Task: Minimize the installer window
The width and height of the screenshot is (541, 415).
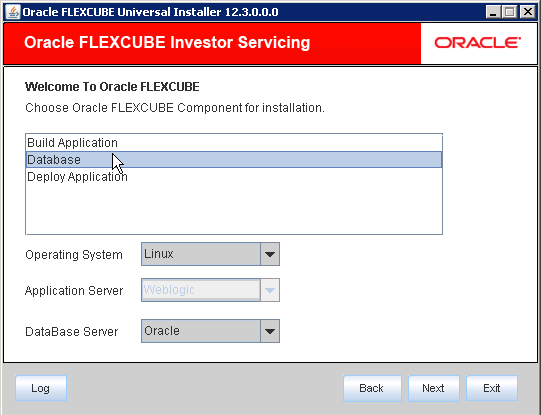Action: click(493, 12)
